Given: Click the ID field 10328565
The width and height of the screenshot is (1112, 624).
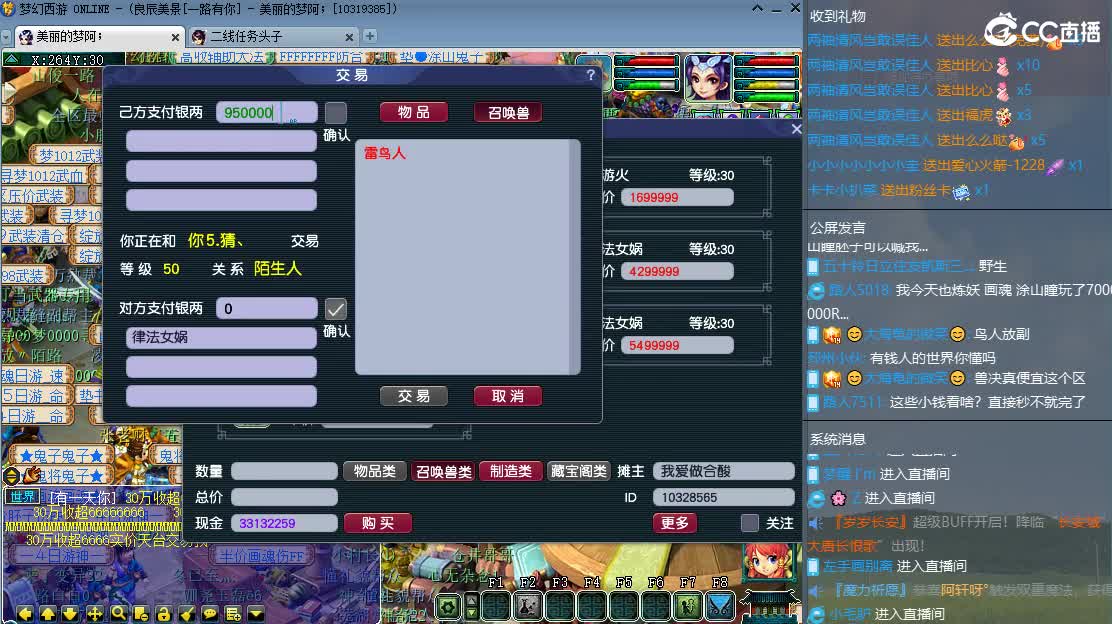Looking at the screenshot, I should 723,497.
